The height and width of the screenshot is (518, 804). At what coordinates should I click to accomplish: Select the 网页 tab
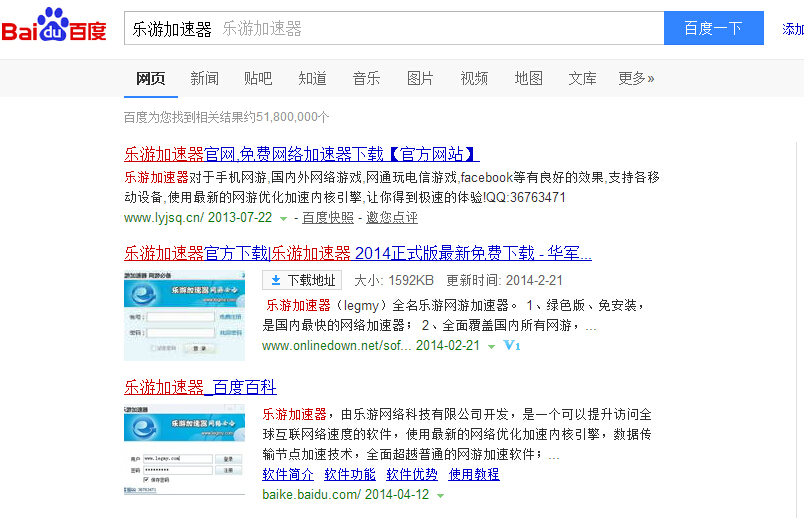click(x=151, y=78)
